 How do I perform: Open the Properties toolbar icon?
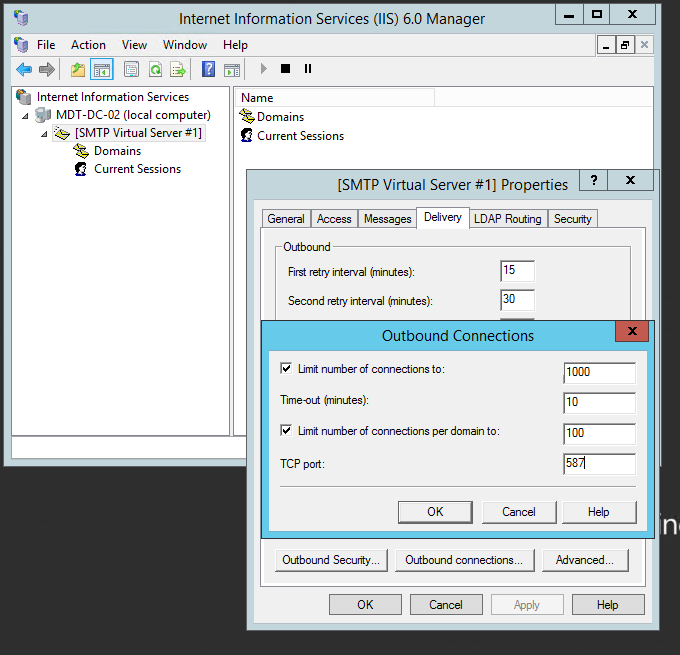131,69
